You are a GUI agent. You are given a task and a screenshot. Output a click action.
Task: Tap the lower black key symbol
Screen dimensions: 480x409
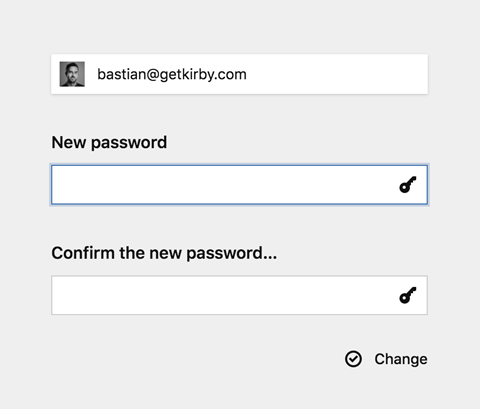pos(408,295)
